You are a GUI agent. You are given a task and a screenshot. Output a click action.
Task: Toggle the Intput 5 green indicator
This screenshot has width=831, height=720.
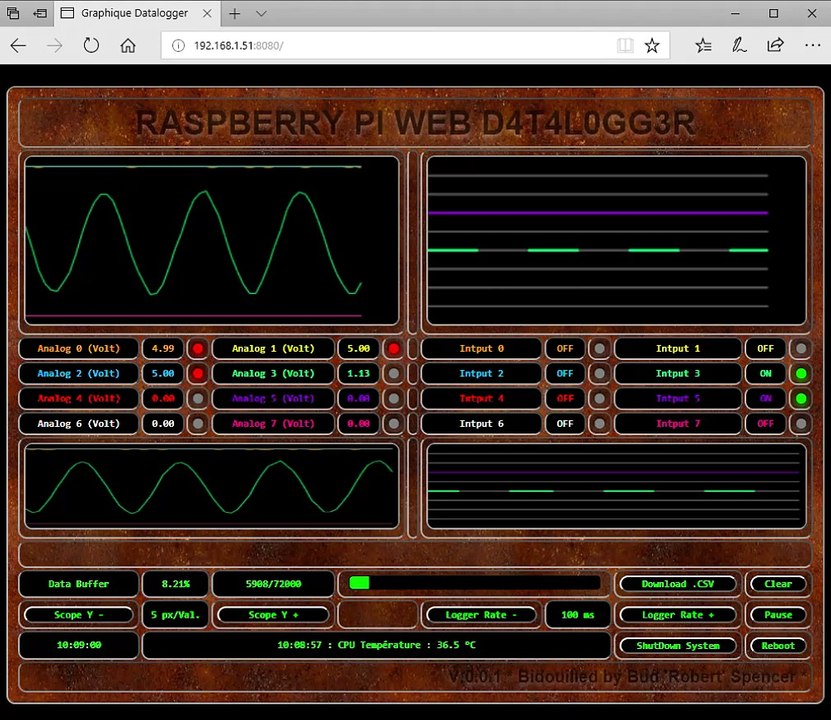point(801,398)
